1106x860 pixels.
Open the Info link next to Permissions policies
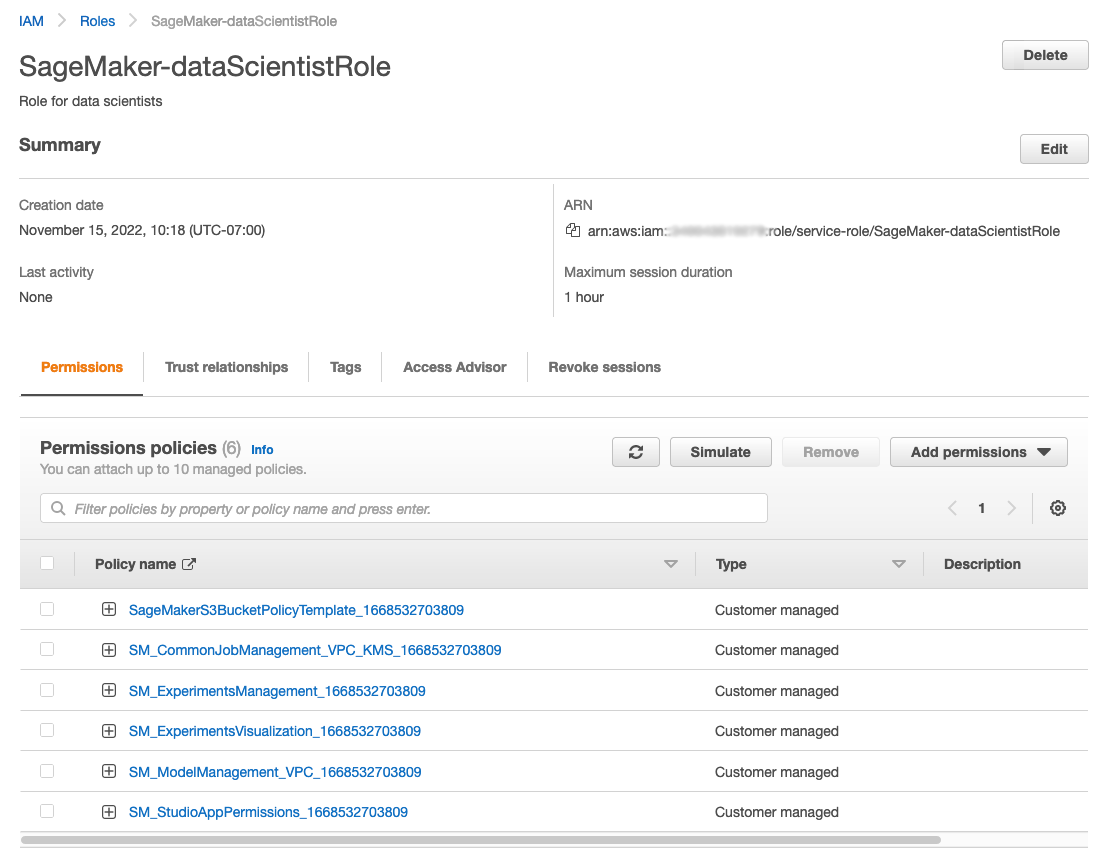(262, 449)
